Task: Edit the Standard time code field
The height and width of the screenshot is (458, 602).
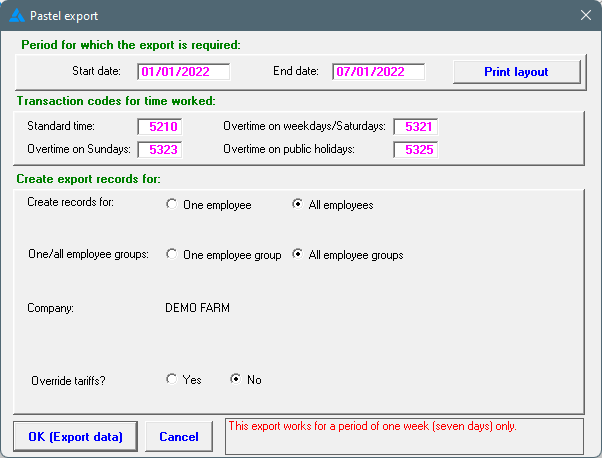Action: (160, 127)
